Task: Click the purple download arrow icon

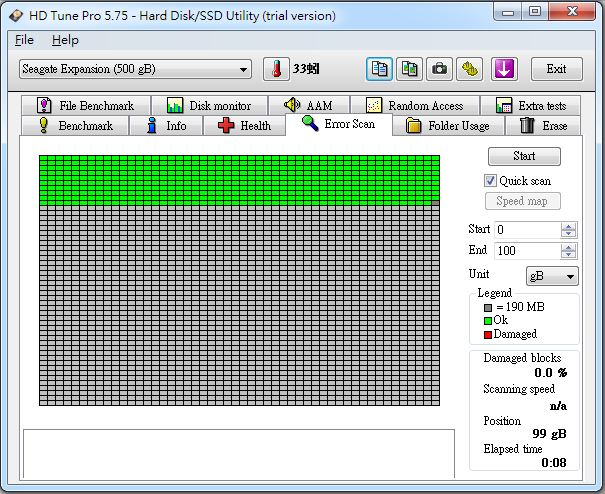Action: pos(504,69)
